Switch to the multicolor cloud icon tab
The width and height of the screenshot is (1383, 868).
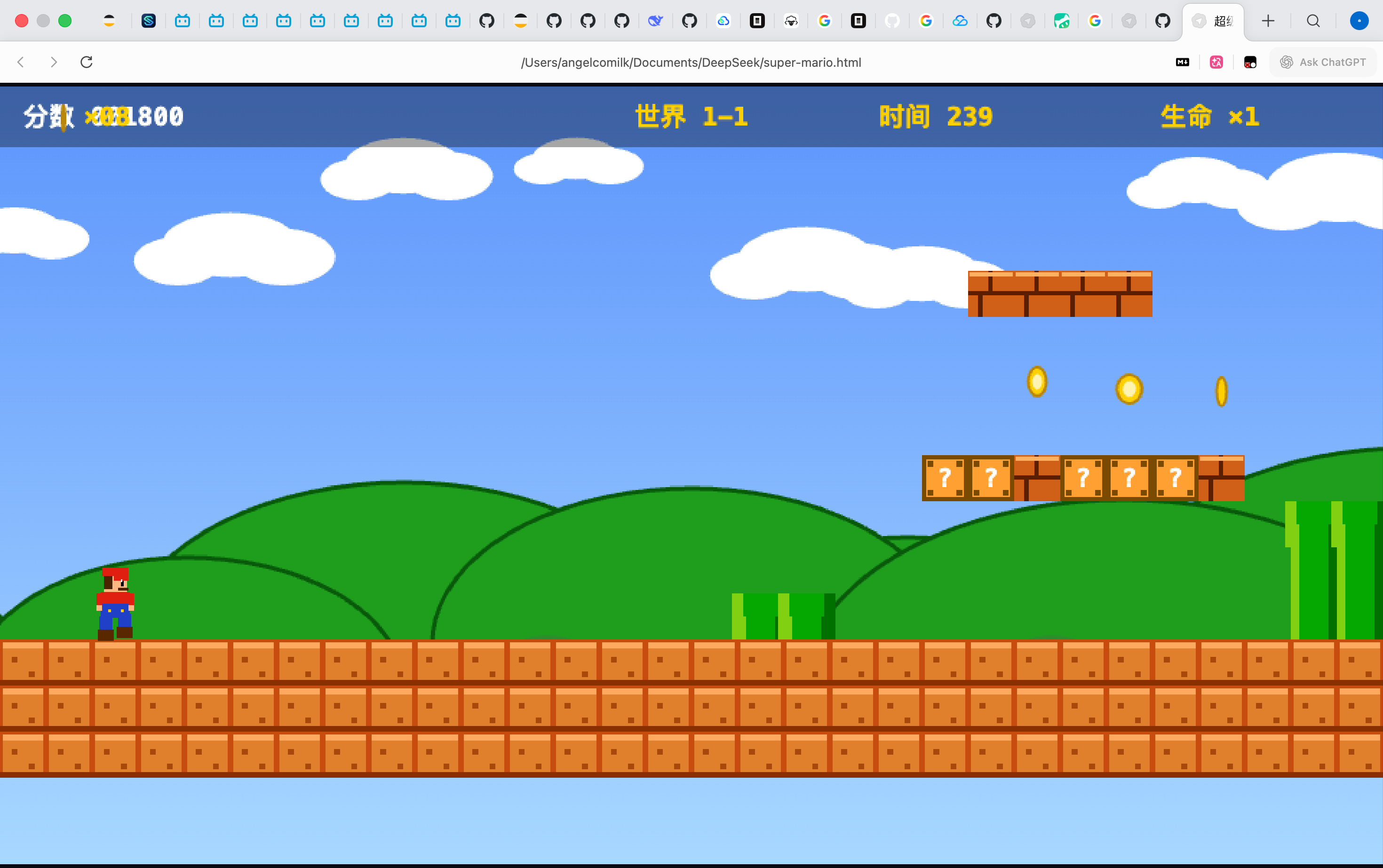coord(723,21)
